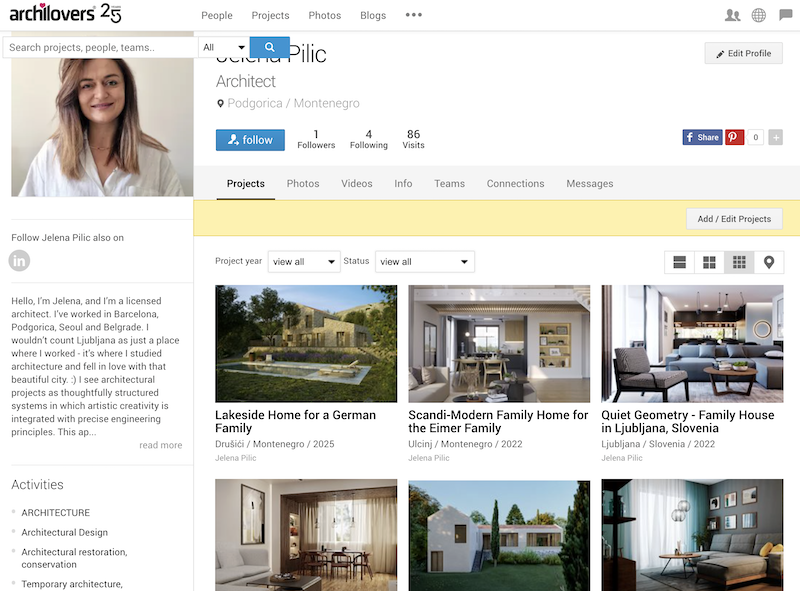This screenshot has height=591, width=800.
Task: Click the Edit Profile button
Action: point(743,53)
